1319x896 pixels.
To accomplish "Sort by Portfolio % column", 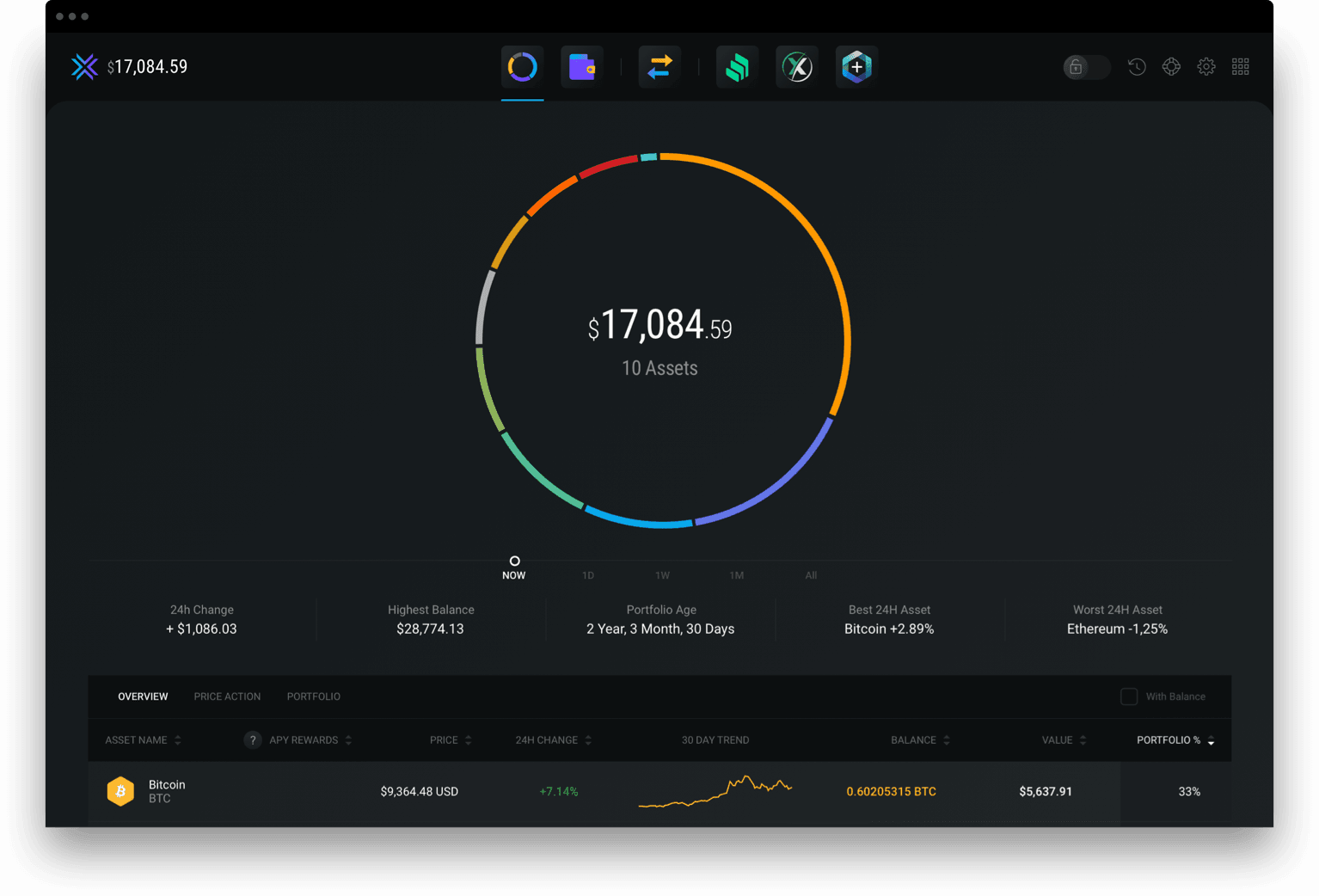I will (1175, 740).
